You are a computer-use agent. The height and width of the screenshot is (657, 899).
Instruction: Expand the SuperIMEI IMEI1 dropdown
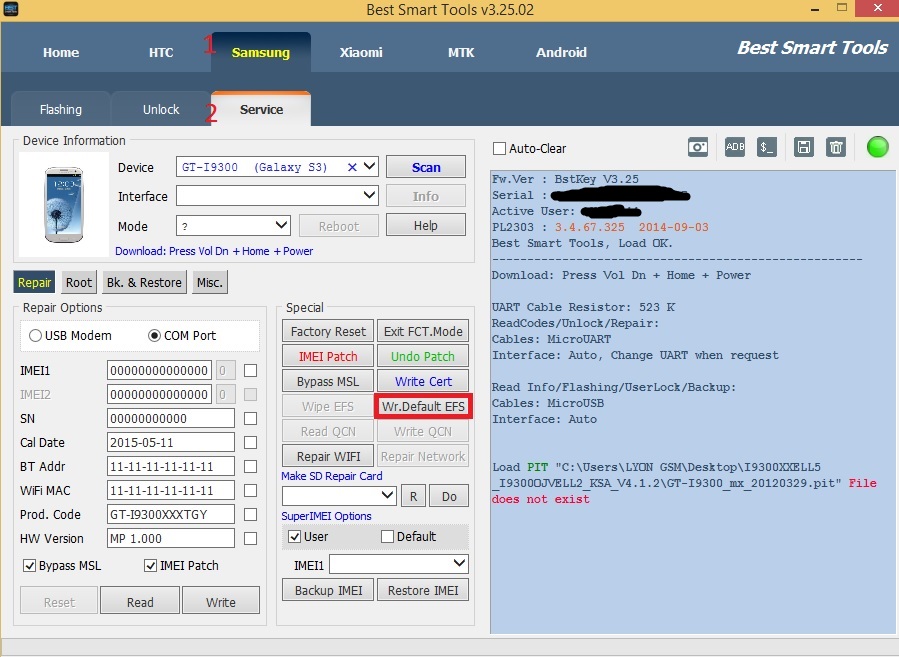coord(459,564)
